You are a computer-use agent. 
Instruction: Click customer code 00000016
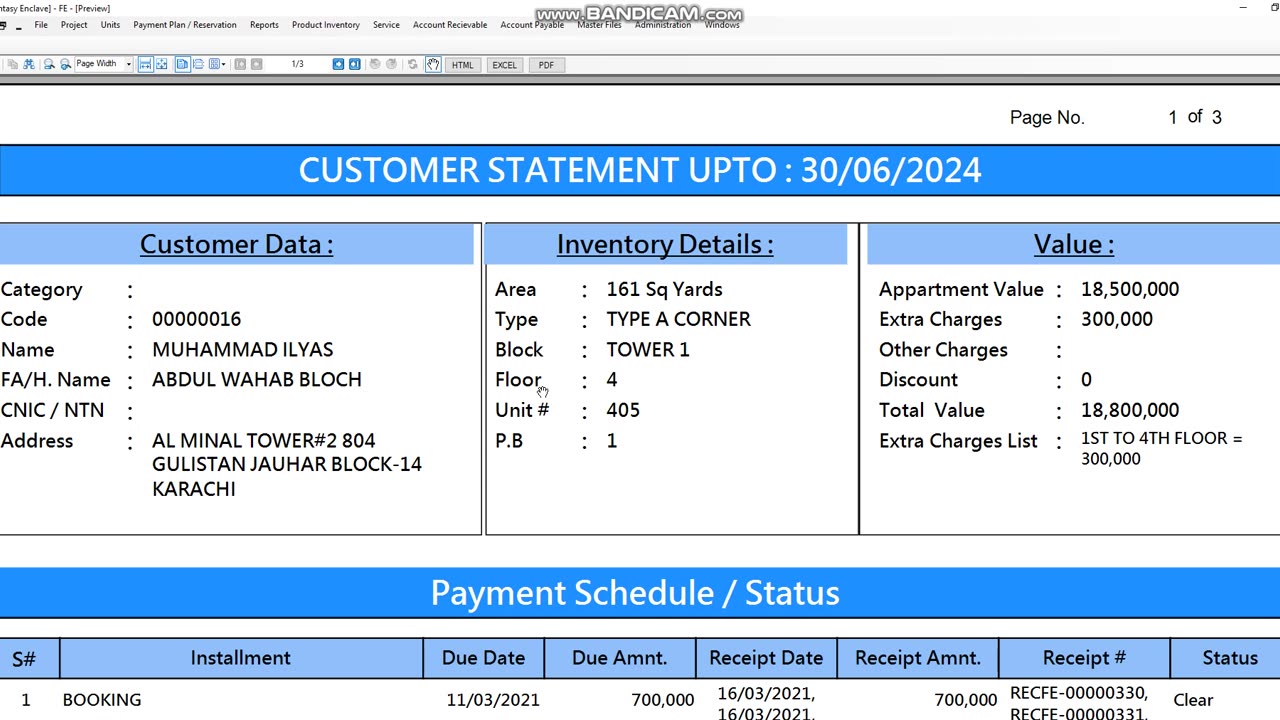[x=196, y=319]
